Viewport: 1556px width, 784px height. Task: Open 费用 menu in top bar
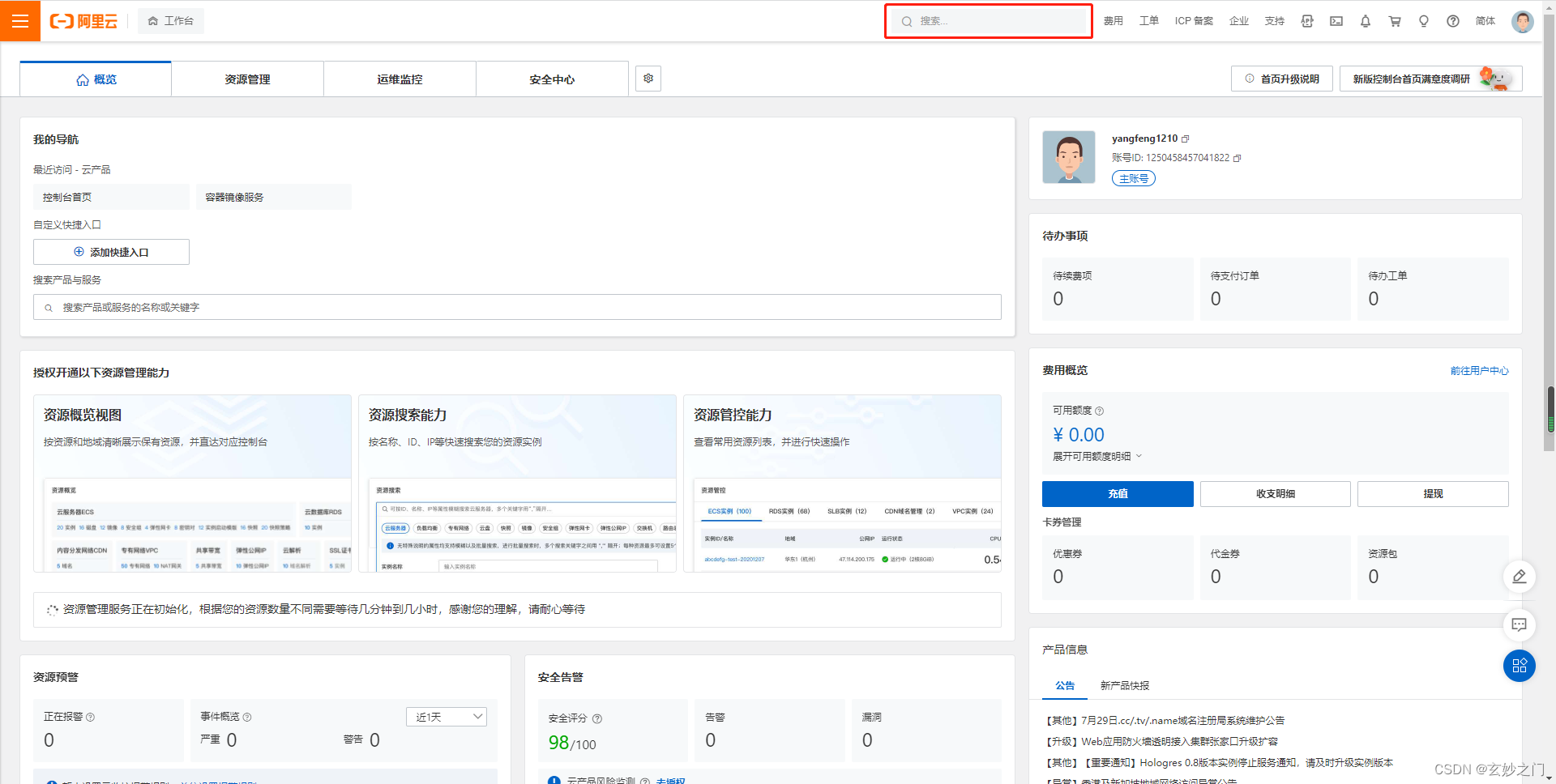pos(1114,21)
